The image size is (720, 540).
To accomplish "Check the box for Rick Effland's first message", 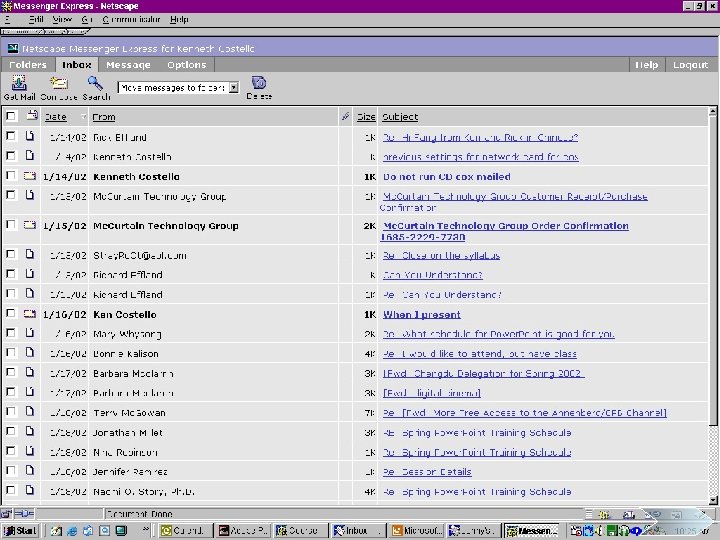I will tap(10, 137).
